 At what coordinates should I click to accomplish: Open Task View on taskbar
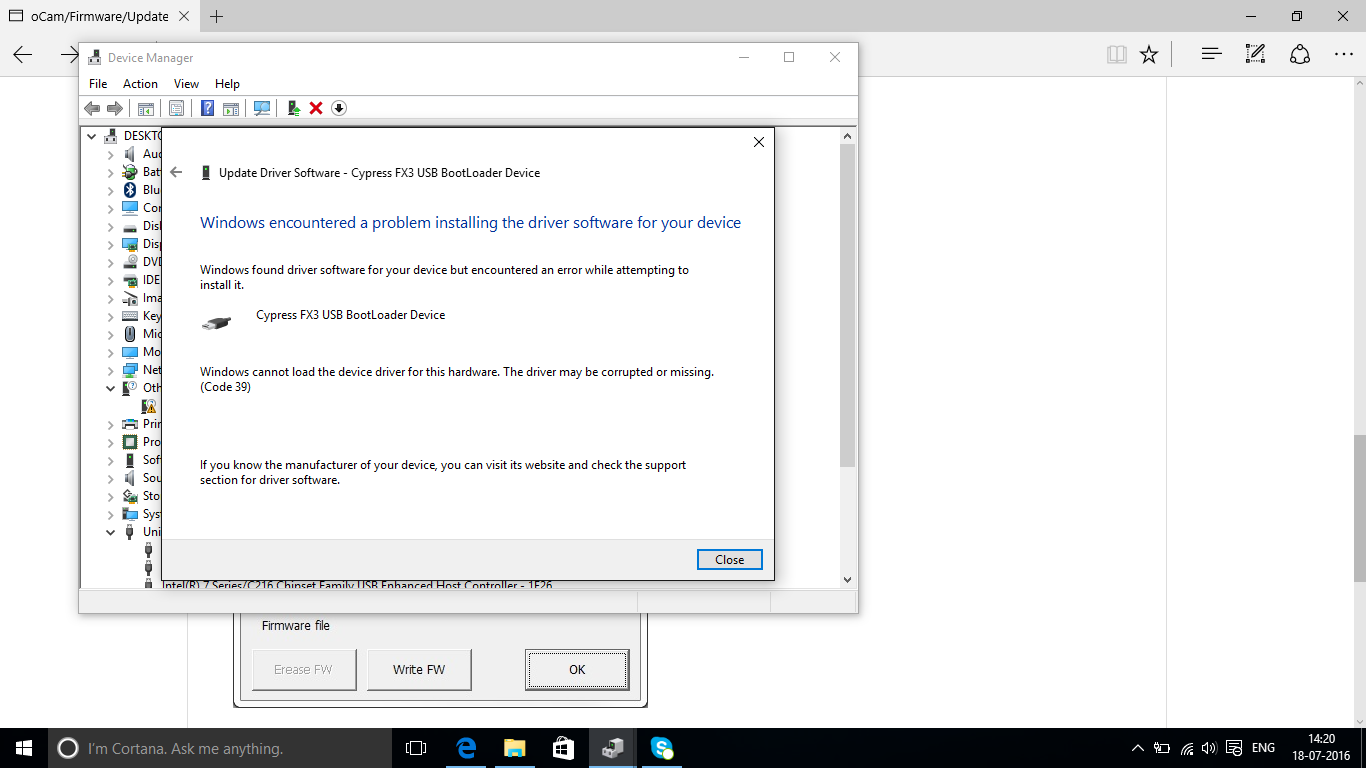(x=416, y=748)
